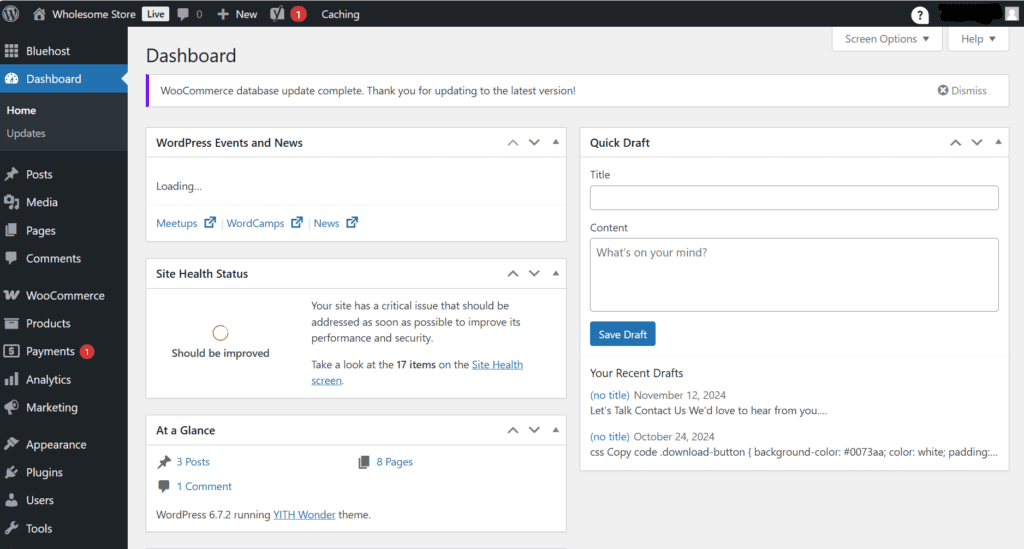Click the Pages icon in sidebar
Viewport: 1024px width, 549px height.
(x=11, y=230)
